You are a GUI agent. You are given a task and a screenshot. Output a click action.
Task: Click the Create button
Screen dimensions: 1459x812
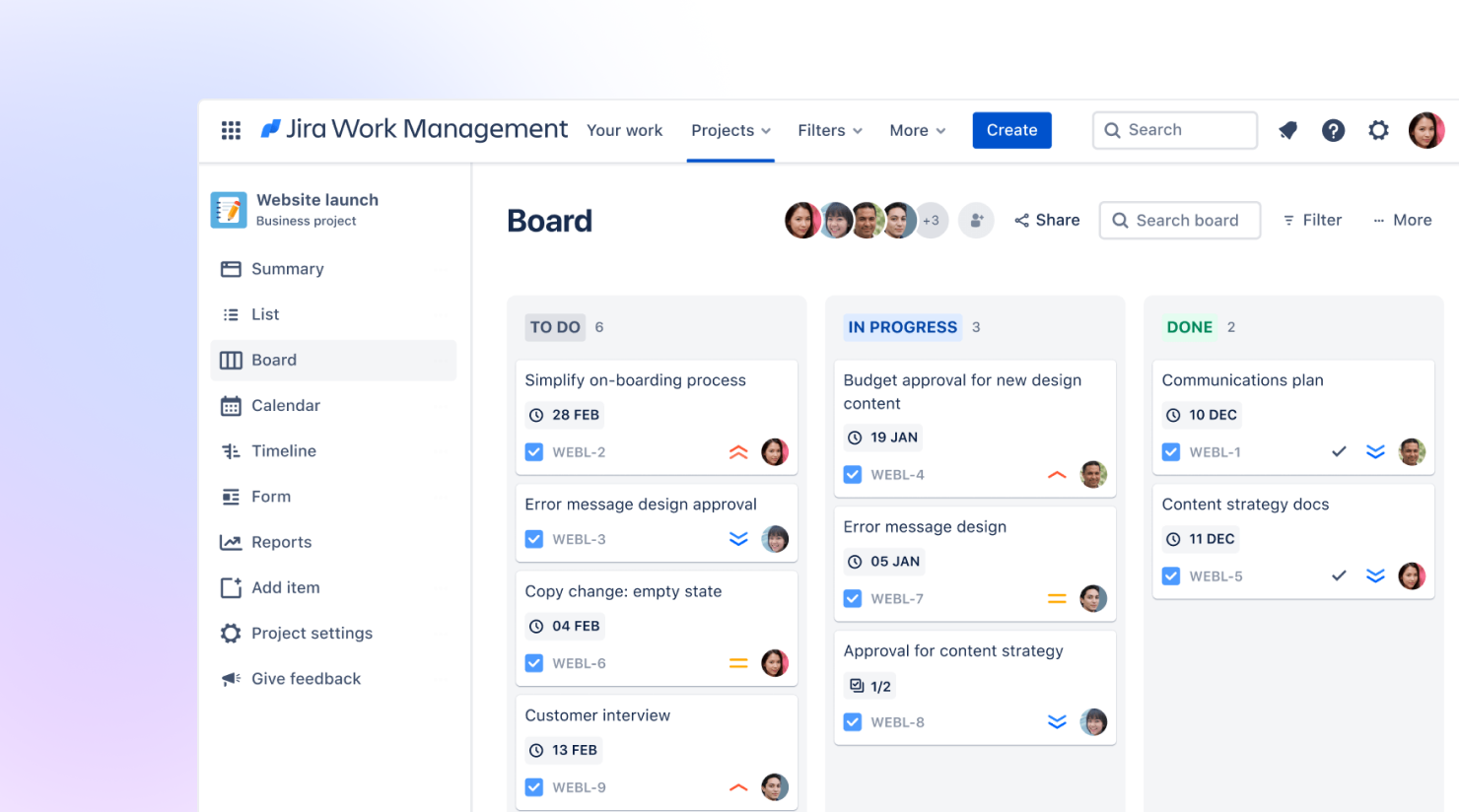tap(1011, 130)
